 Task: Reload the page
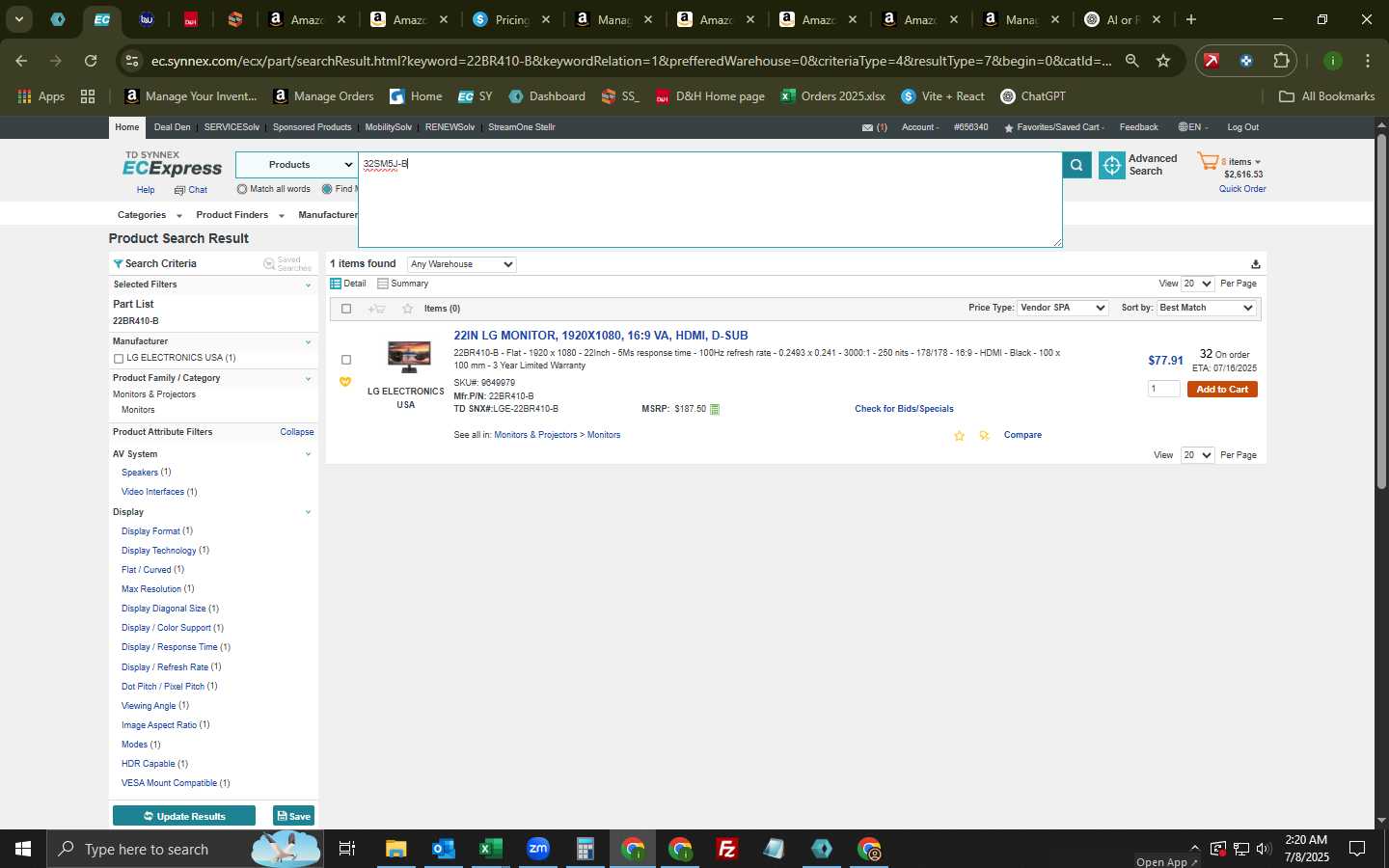click(90, 61)
